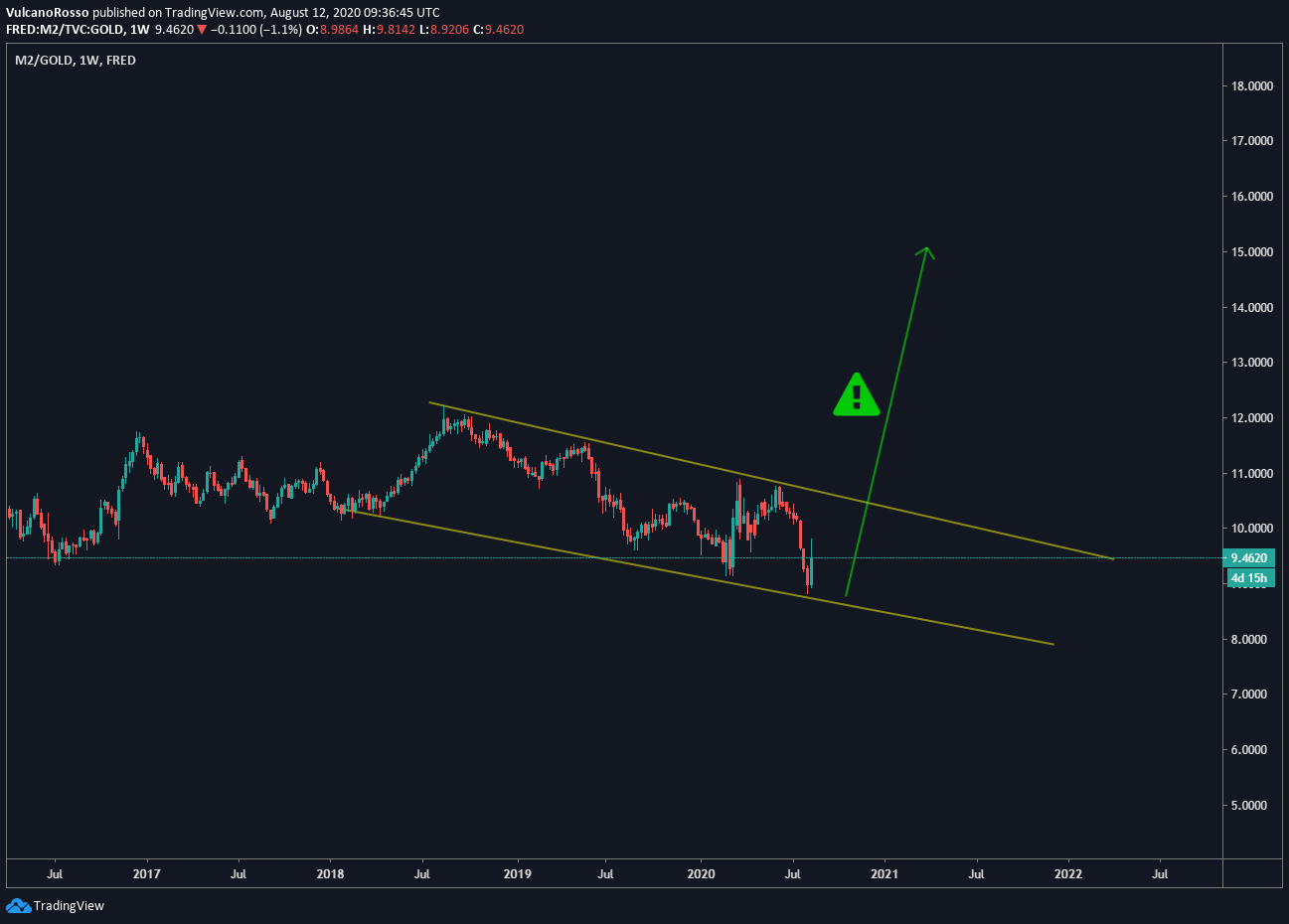
Task: Click the open value O:8.9864
Action: pos(333,30)
